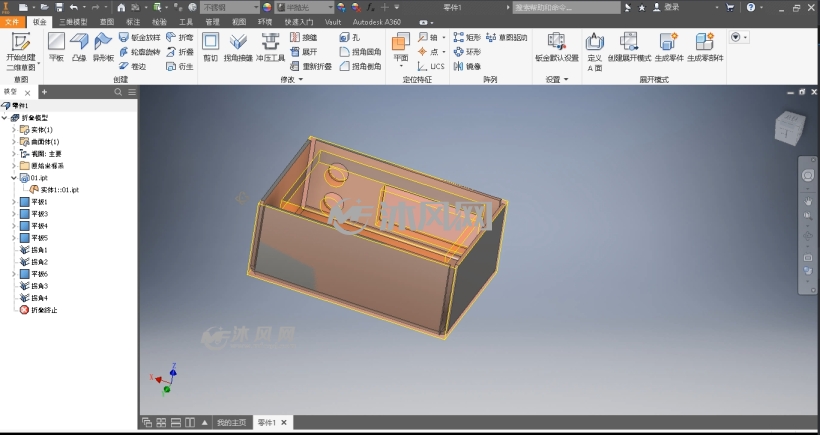Open the 点 (Point) dropdown arrow
The width and height of the screenshot is (820, 435).
click(443, 52)
